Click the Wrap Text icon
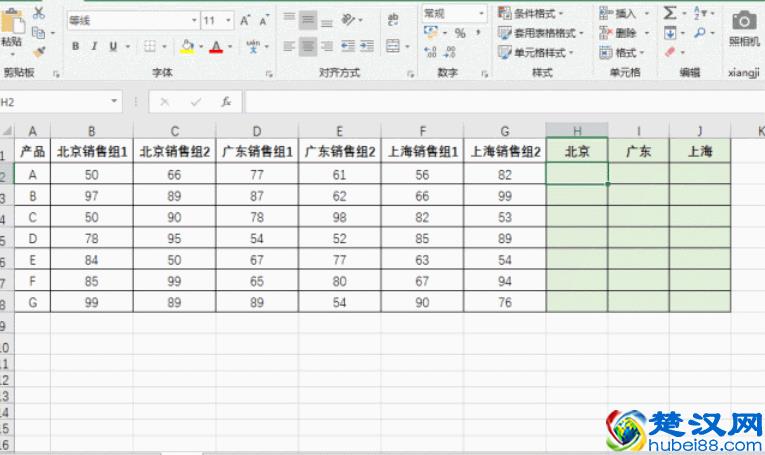The height and width of the screenshot is (455, 765). pyautogui.click(x=393, y=20)
